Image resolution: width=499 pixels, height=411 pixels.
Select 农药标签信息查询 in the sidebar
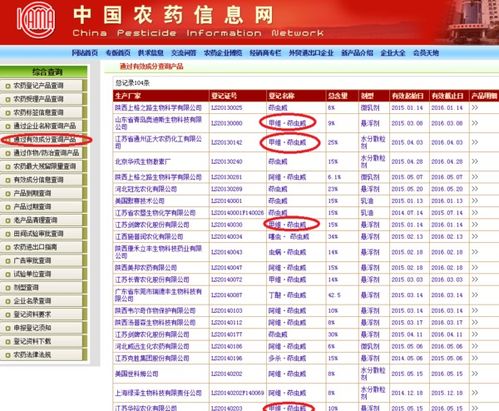(x=38, y=112)
